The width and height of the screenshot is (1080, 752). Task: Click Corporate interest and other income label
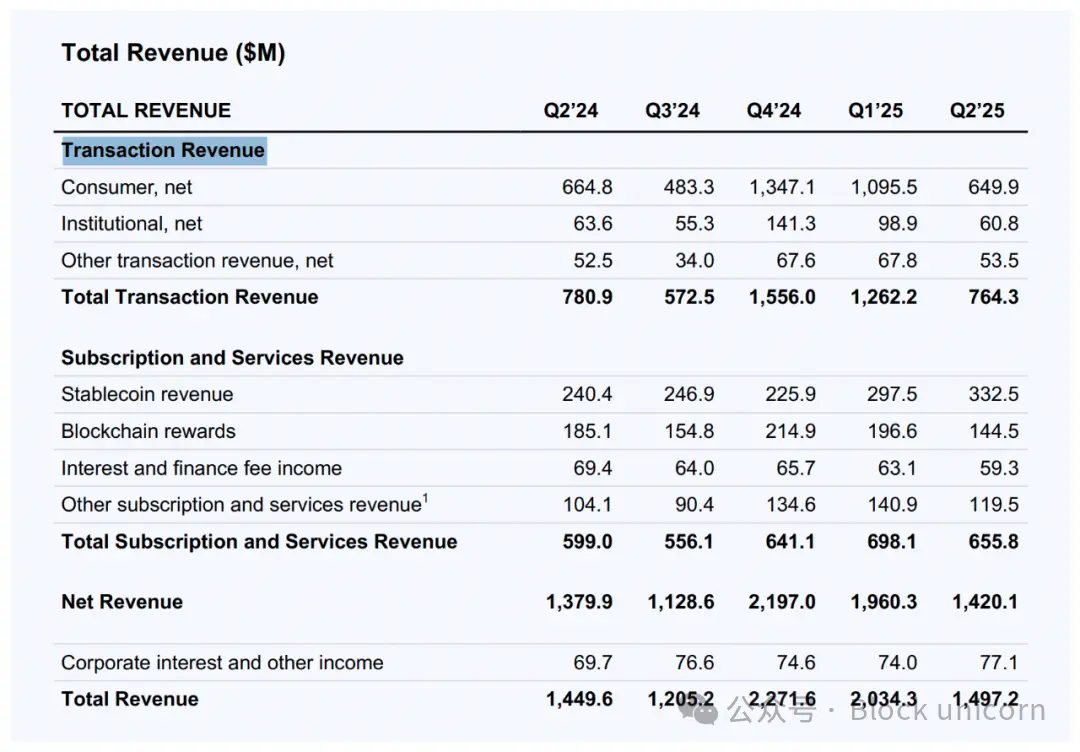coord(222,663)
